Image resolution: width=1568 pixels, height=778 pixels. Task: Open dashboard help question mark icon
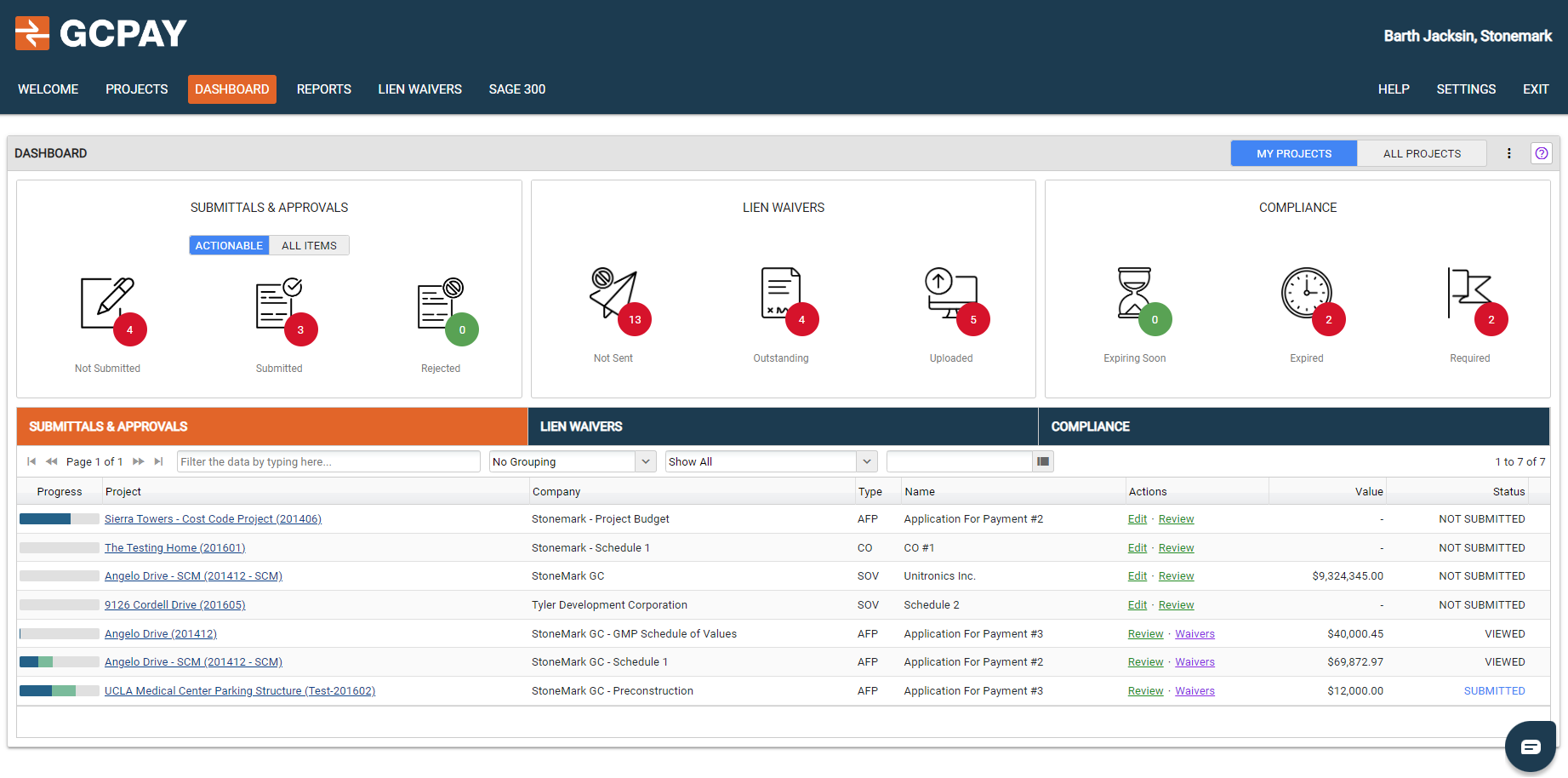click(x=1541, y=153)
